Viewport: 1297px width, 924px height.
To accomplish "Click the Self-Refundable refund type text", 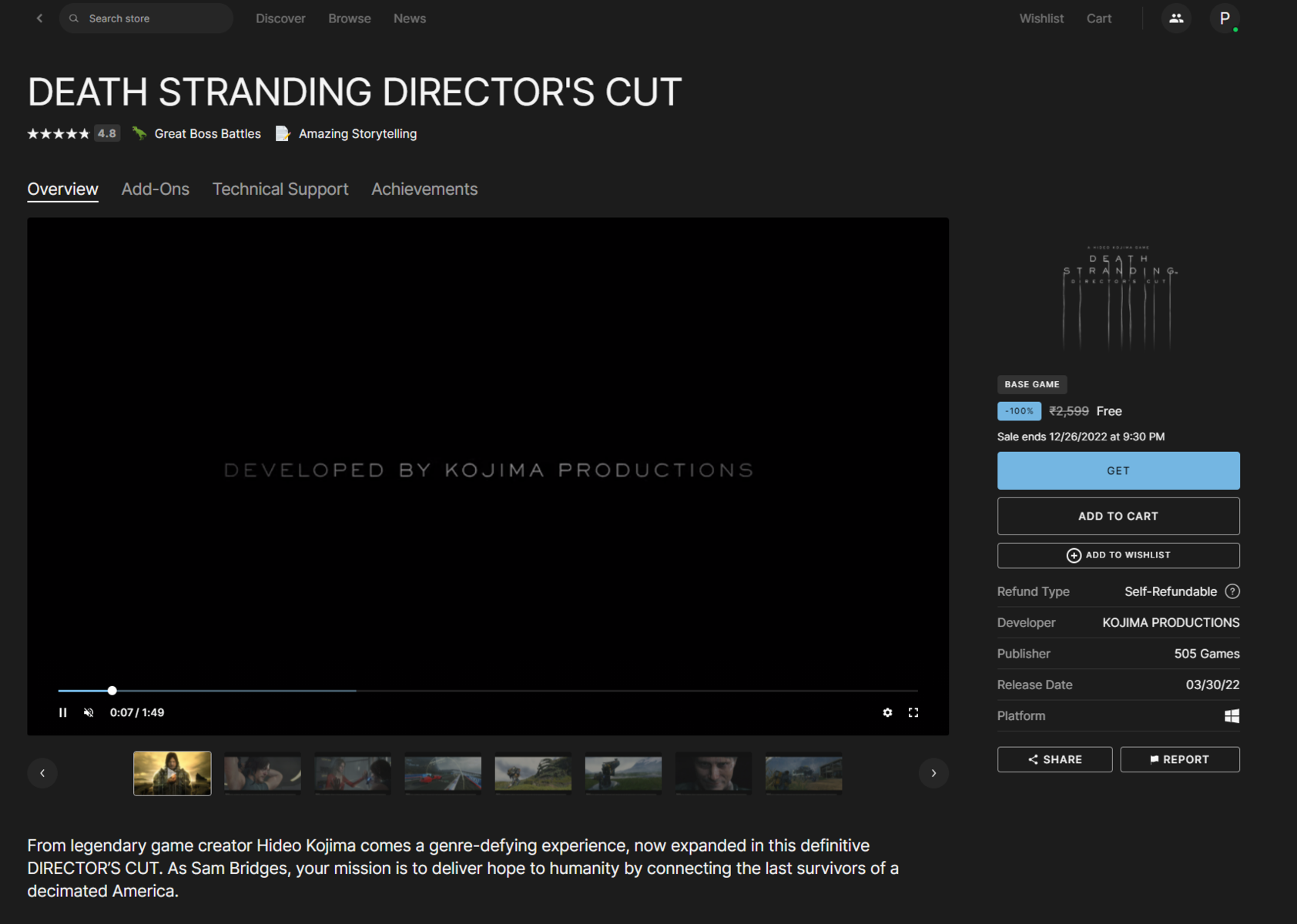I will point(1171,591).
